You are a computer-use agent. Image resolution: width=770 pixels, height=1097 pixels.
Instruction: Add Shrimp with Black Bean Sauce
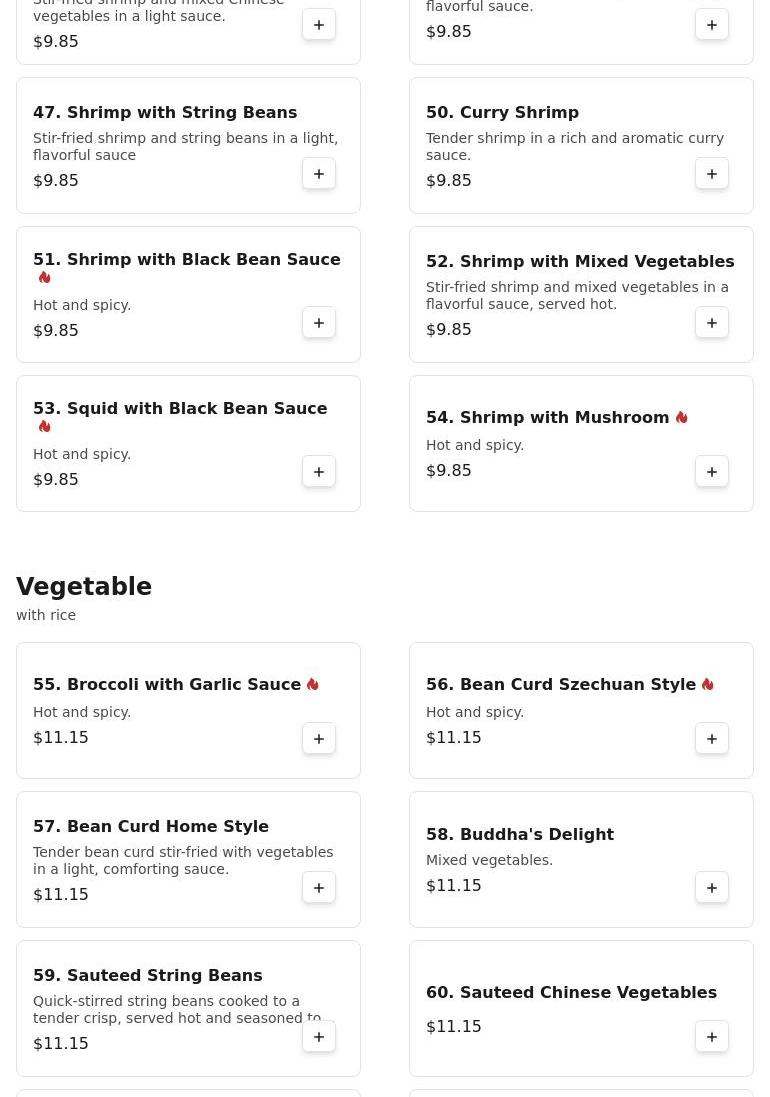(319, 323)
